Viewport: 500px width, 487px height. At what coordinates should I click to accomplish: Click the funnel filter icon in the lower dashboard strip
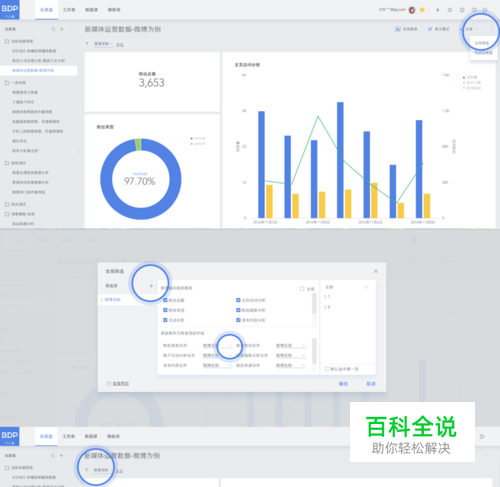click(86, 470)
